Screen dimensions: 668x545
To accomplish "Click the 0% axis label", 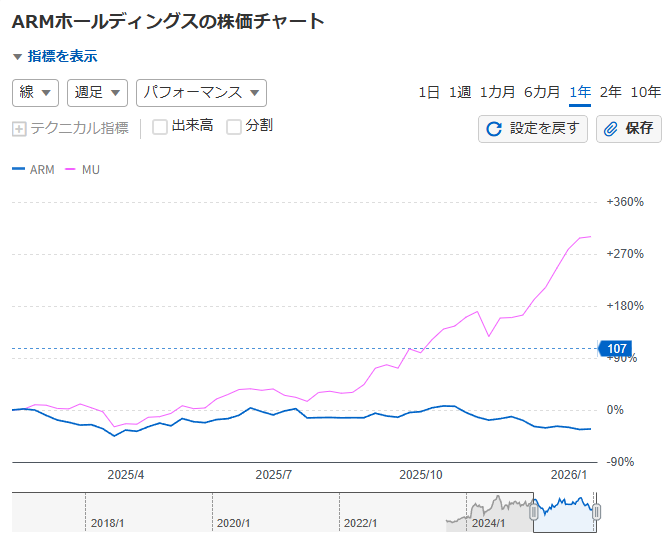I will pyautogui.click(x=615, y=410).
